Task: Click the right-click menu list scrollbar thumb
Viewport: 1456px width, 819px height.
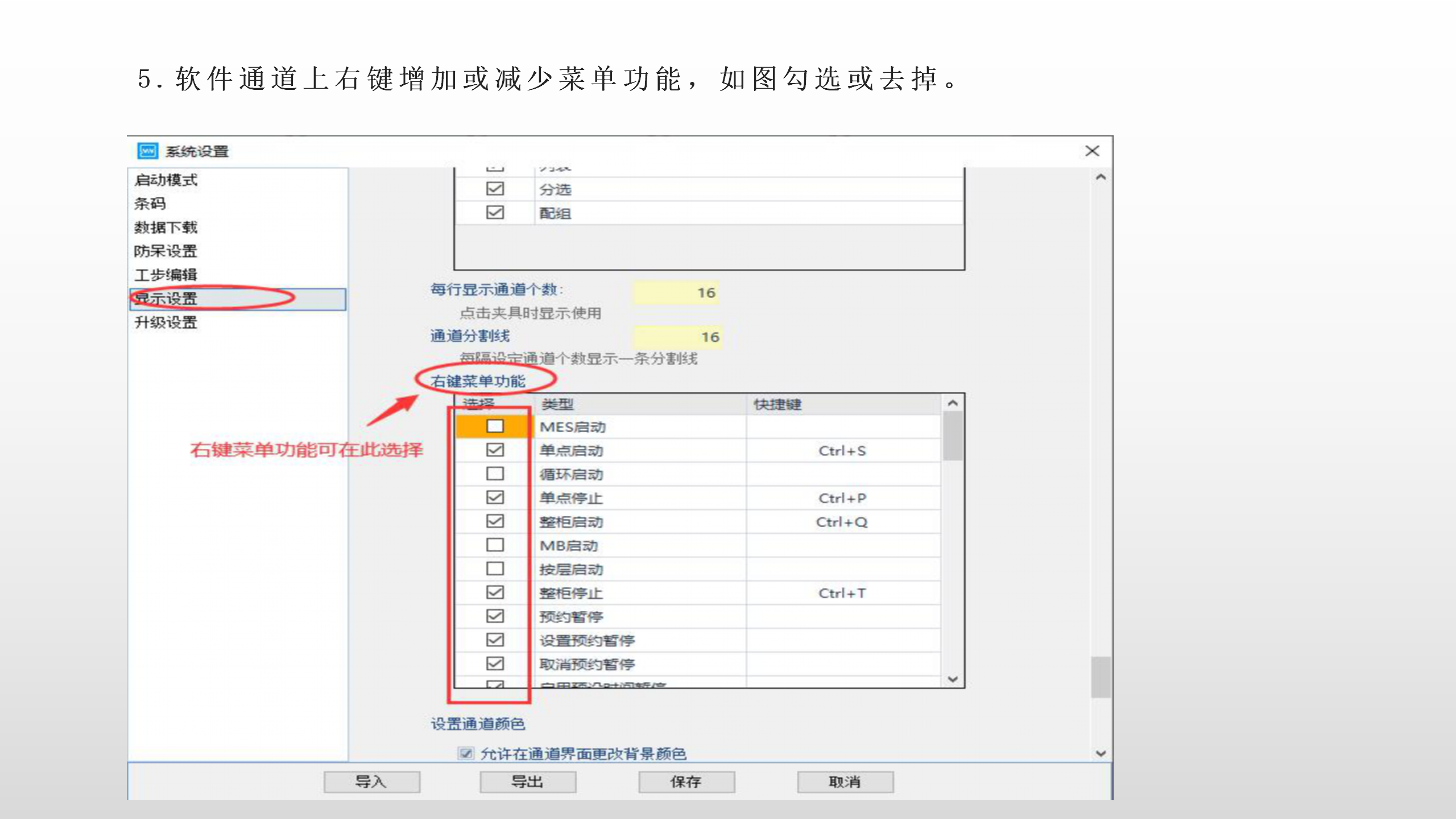Action: (953, 436)
